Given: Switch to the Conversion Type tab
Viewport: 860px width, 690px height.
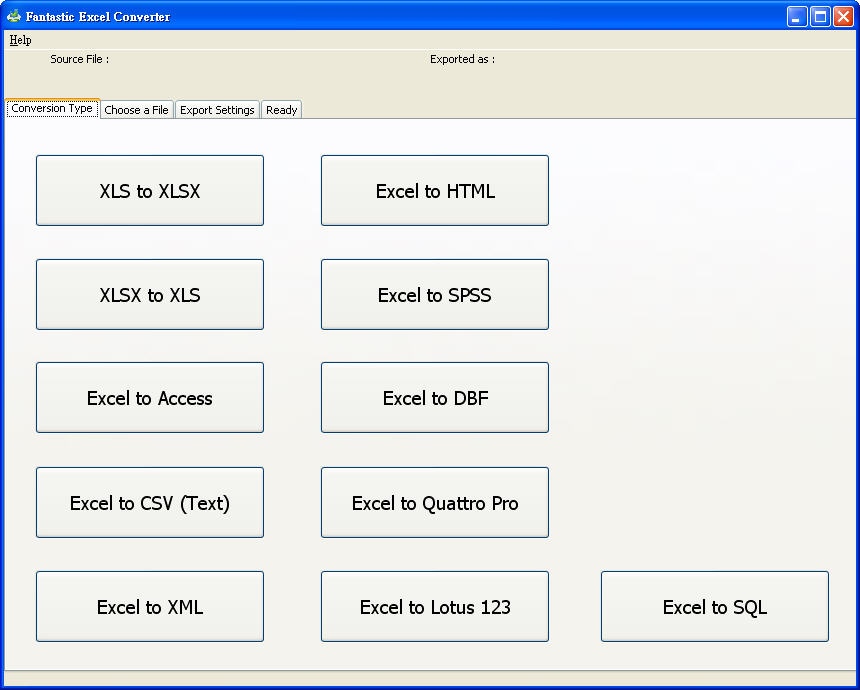Looking at the screenshot, I should [x=52, y=108].
